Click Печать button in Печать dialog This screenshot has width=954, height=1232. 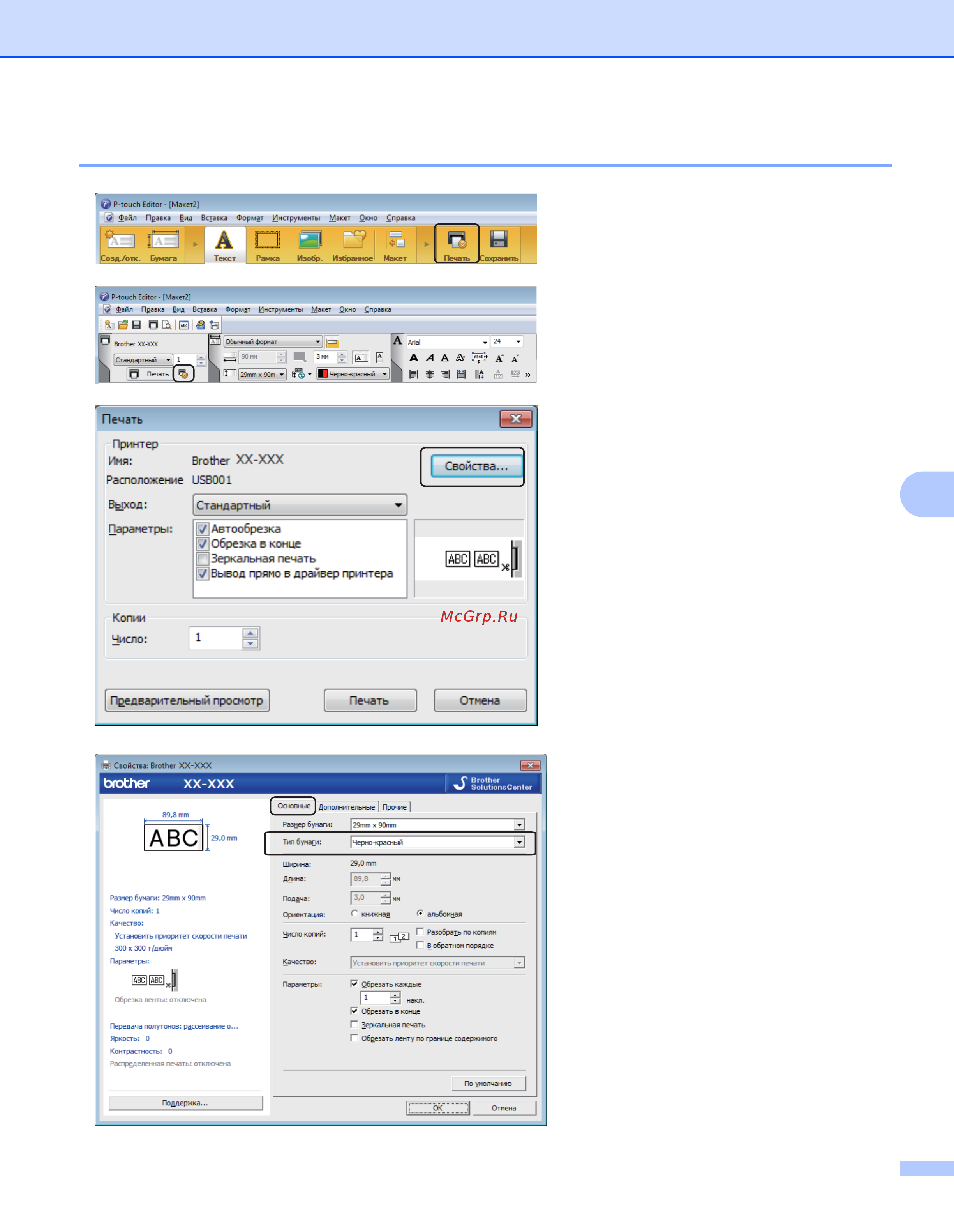[370, 701]
